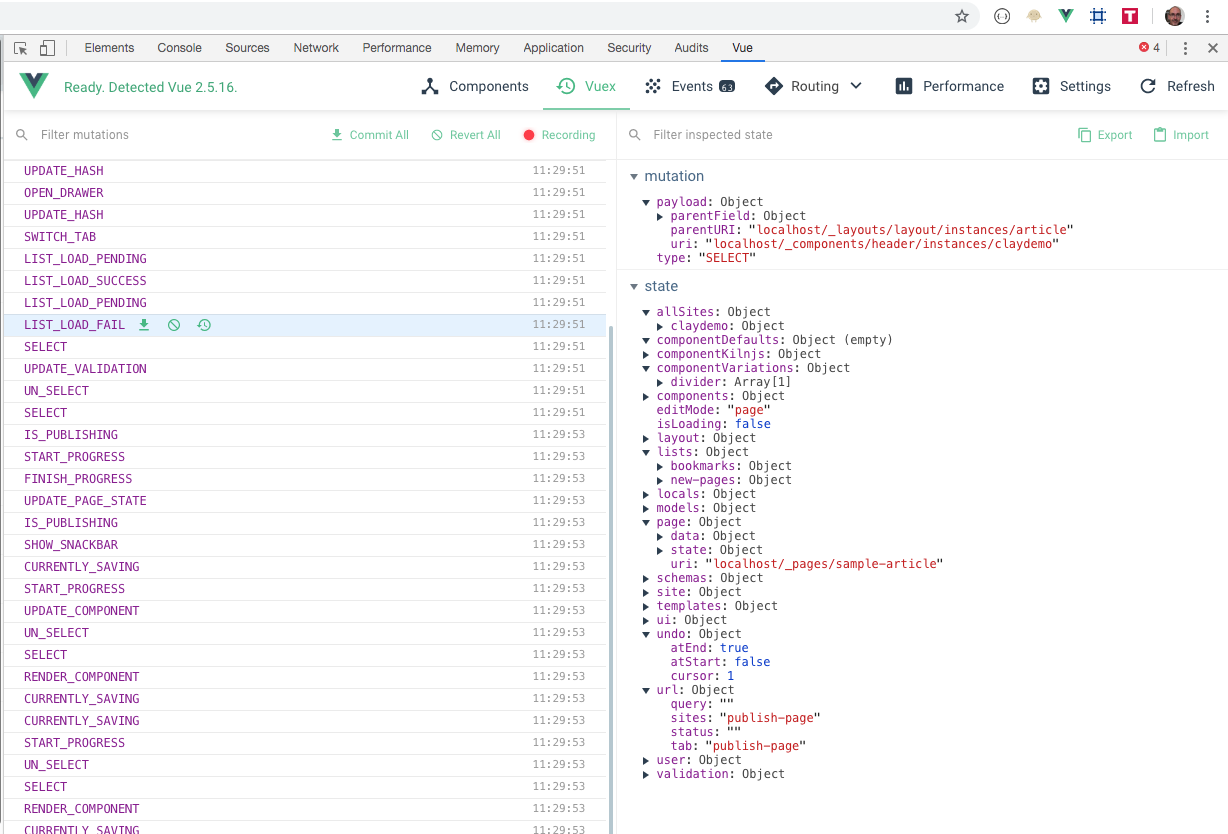
Task: Expand the bookmarks object under lists
Action: [662, 465]
